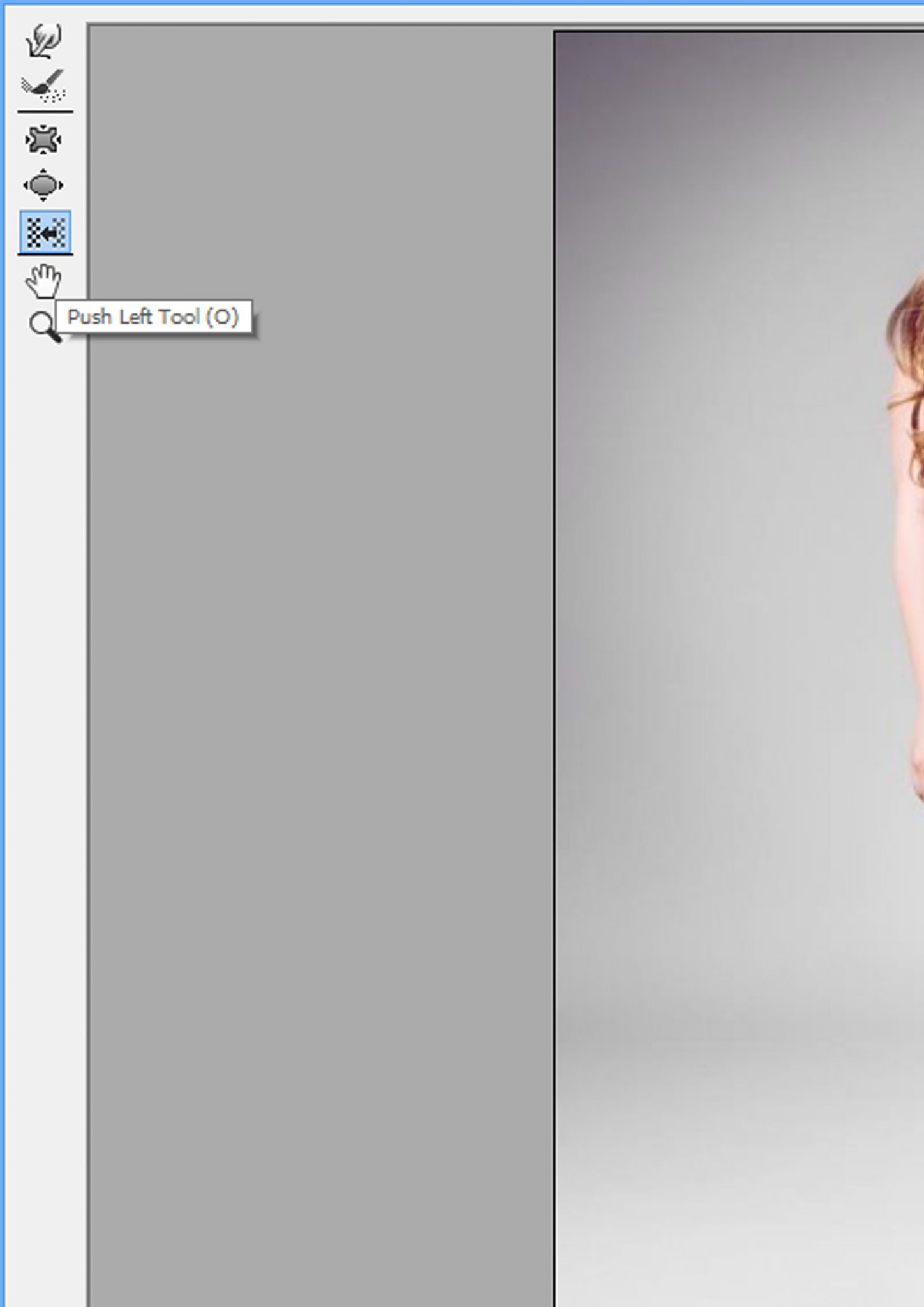Image resolution: width=924 pixels, height=1307 pixels.
Task: Click the highlighted Push Left tool
Action: pos(45,232)
